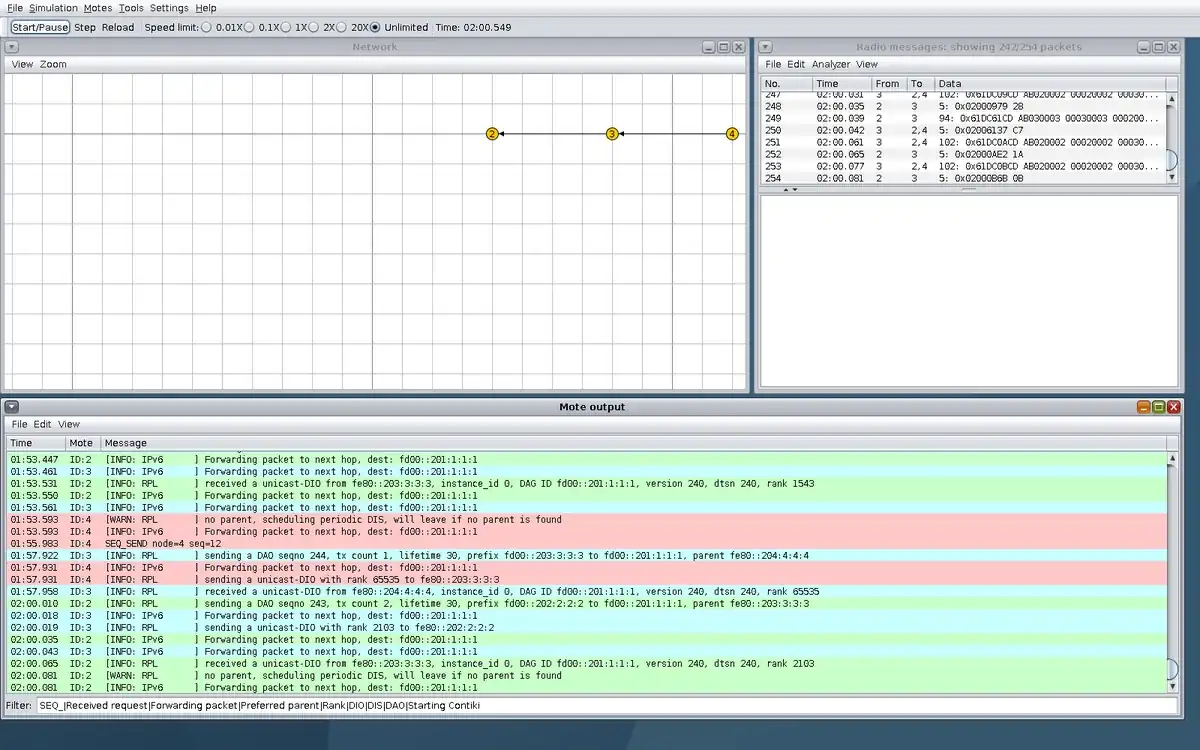This screenshot has height=750, width=1200.
Task: Open the Radio messages window's title-bar menu triangle
Action: tap(765, 47)
